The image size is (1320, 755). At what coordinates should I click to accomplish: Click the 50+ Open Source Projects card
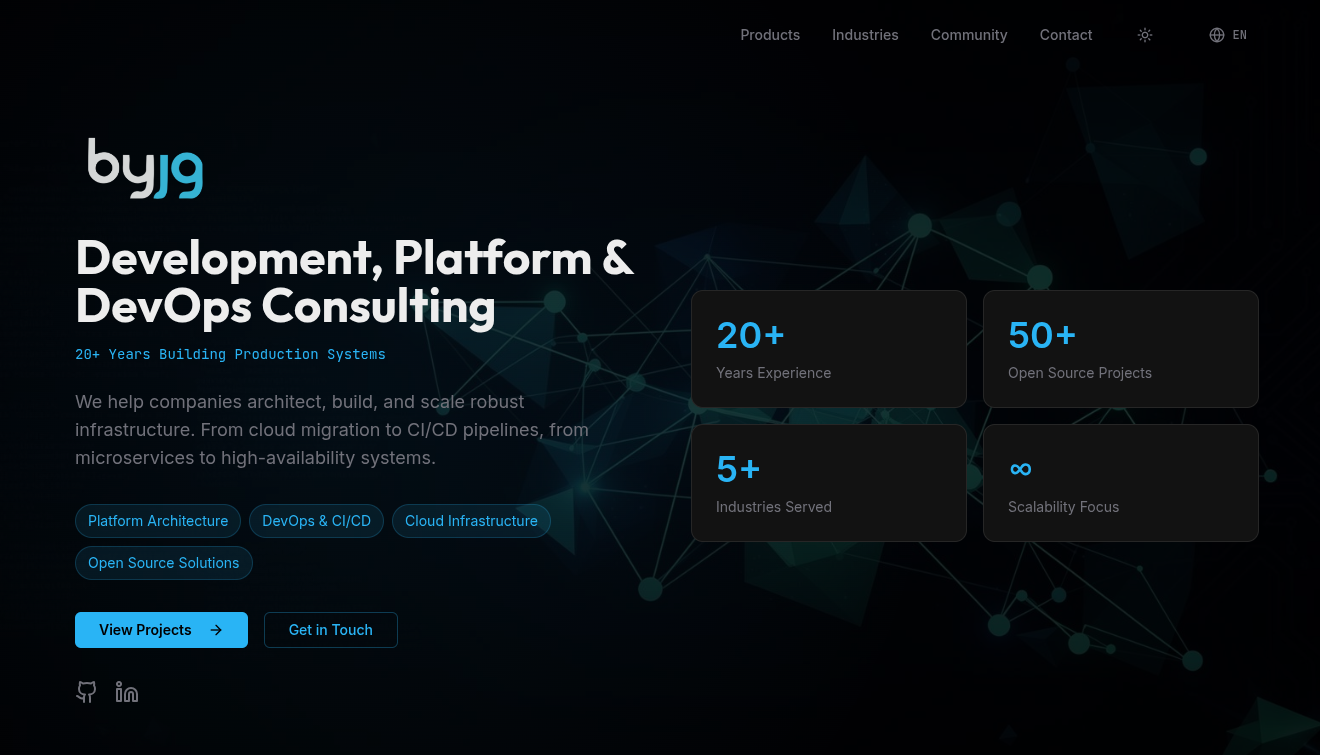click(x=1120, y=349)
